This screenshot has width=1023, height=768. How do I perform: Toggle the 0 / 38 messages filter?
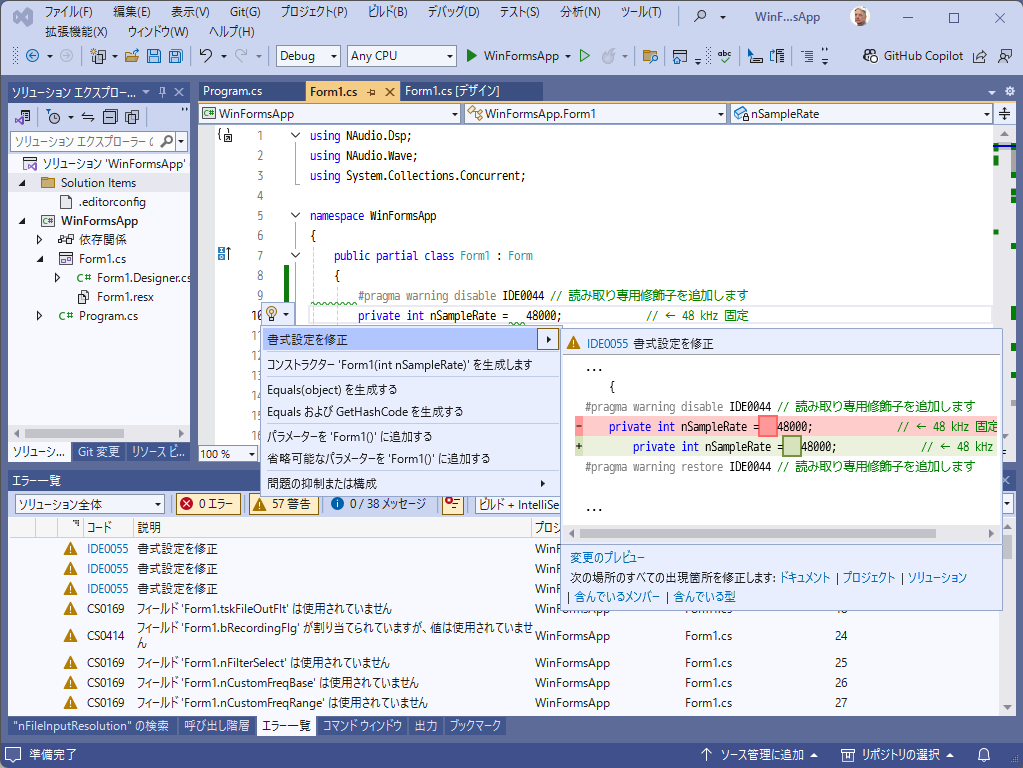pyautogui.click(x=380, y=504)
